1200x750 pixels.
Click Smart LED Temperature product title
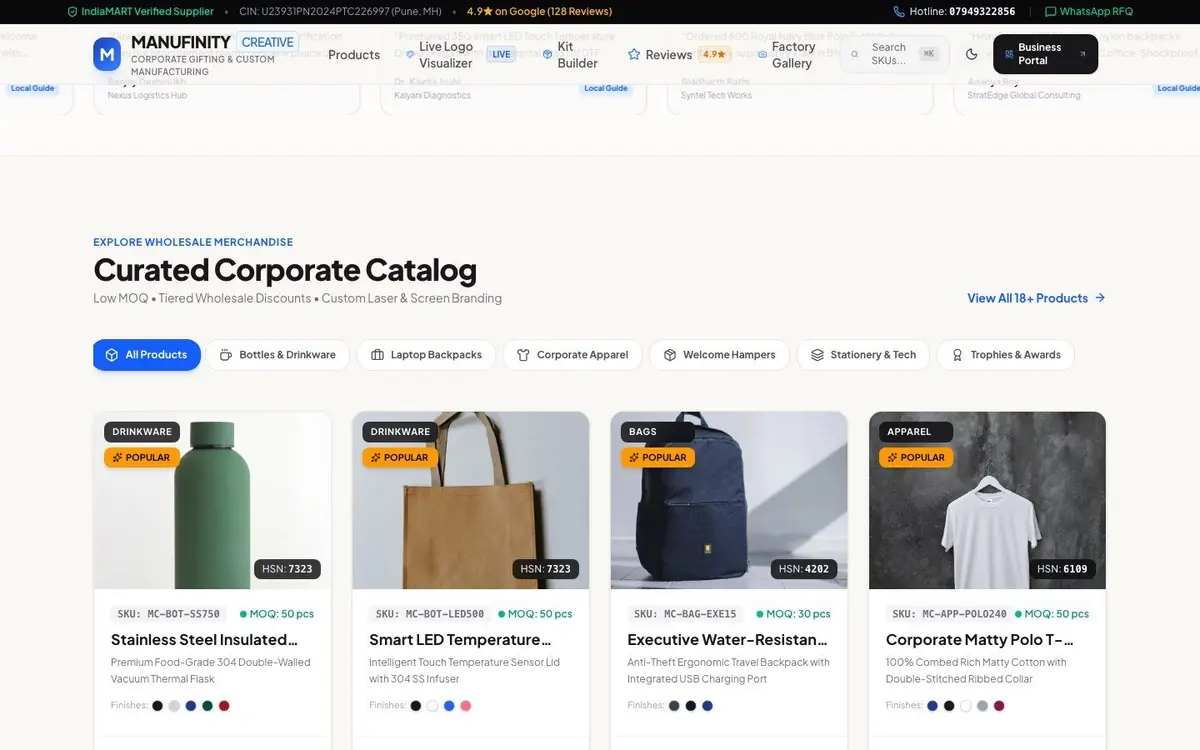point(460,640)
